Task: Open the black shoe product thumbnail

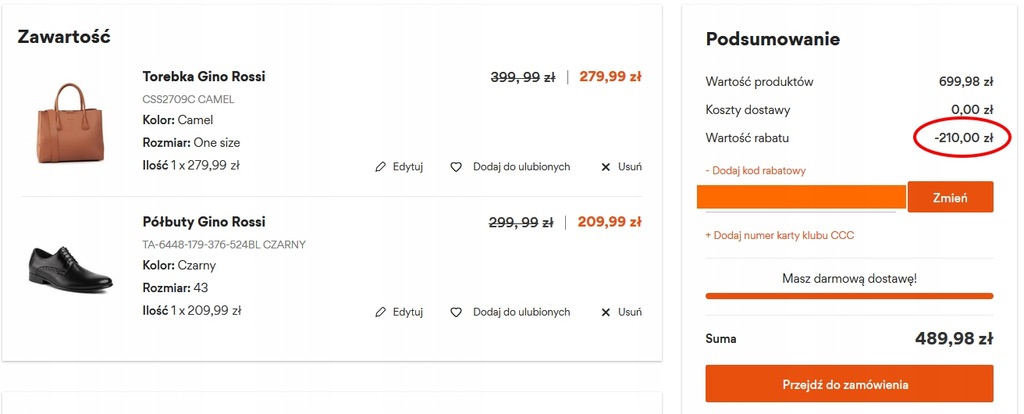Action: 71,268
